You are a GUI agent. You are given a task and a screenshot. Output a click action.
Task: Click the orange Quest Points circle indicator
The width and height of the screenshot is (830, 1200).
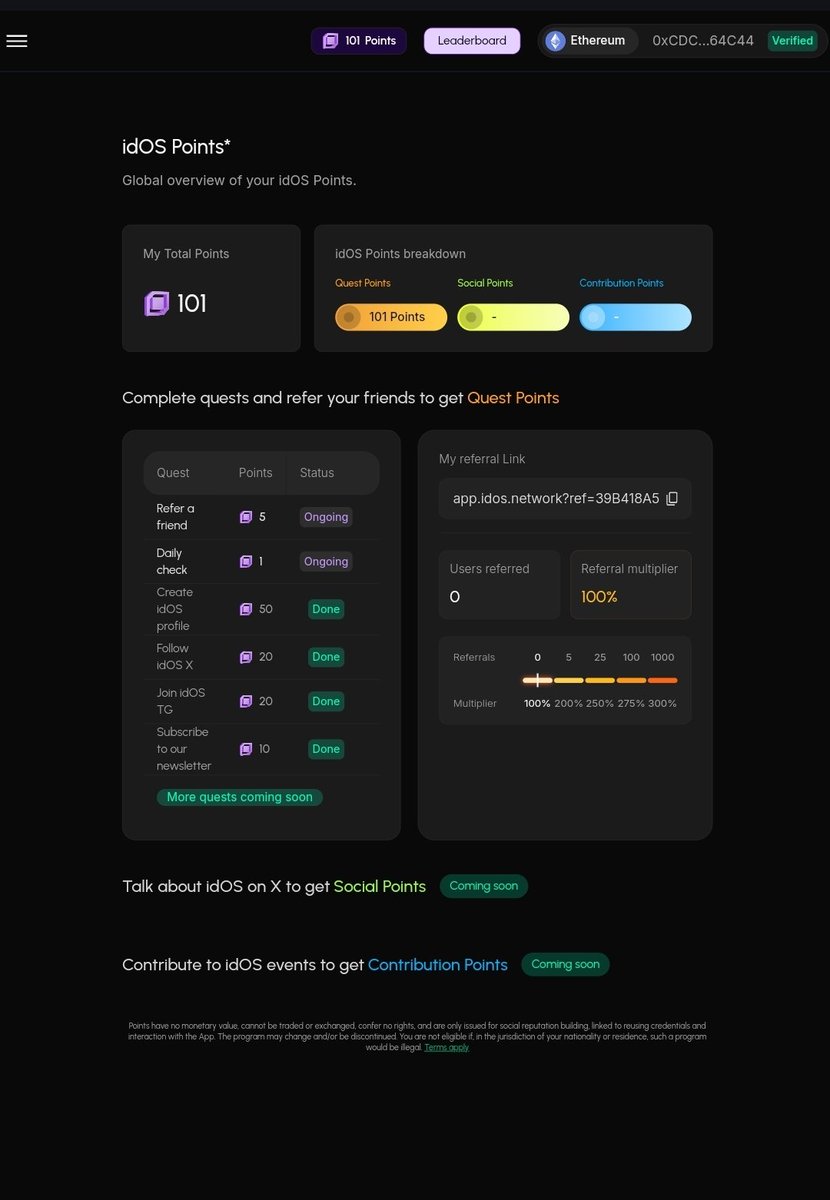349,317
